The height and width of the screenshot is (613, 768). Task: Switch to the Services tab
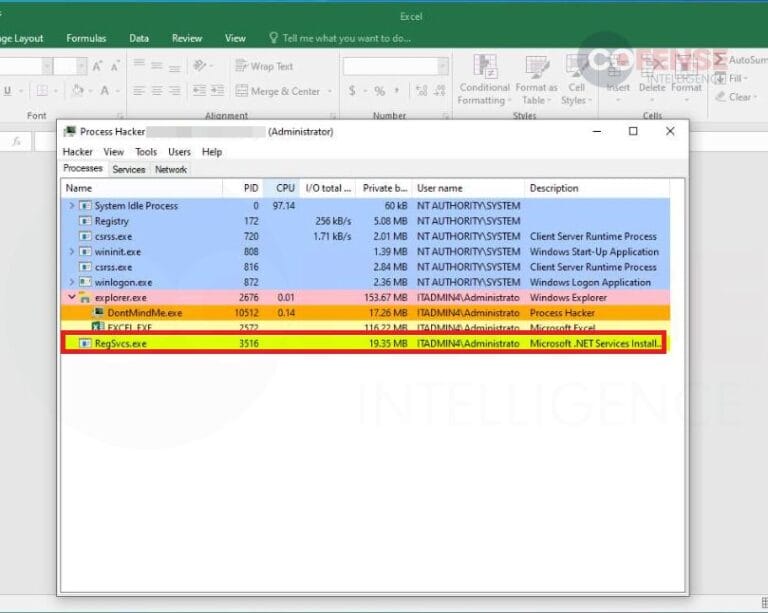tap(129, 170)
